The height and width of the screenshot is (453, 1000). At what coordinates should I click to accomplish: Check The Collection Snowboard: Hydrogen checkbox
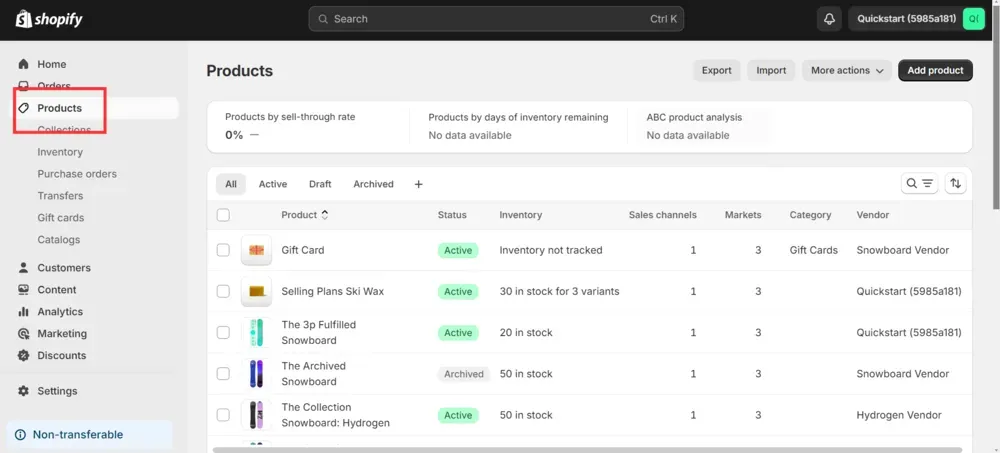[223, 415]
